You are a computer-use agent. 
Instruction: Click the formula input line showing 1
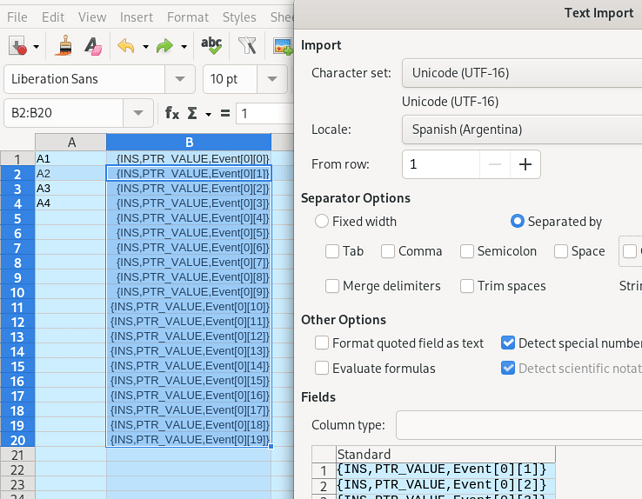pyautogui.click(x=264, y=113)
